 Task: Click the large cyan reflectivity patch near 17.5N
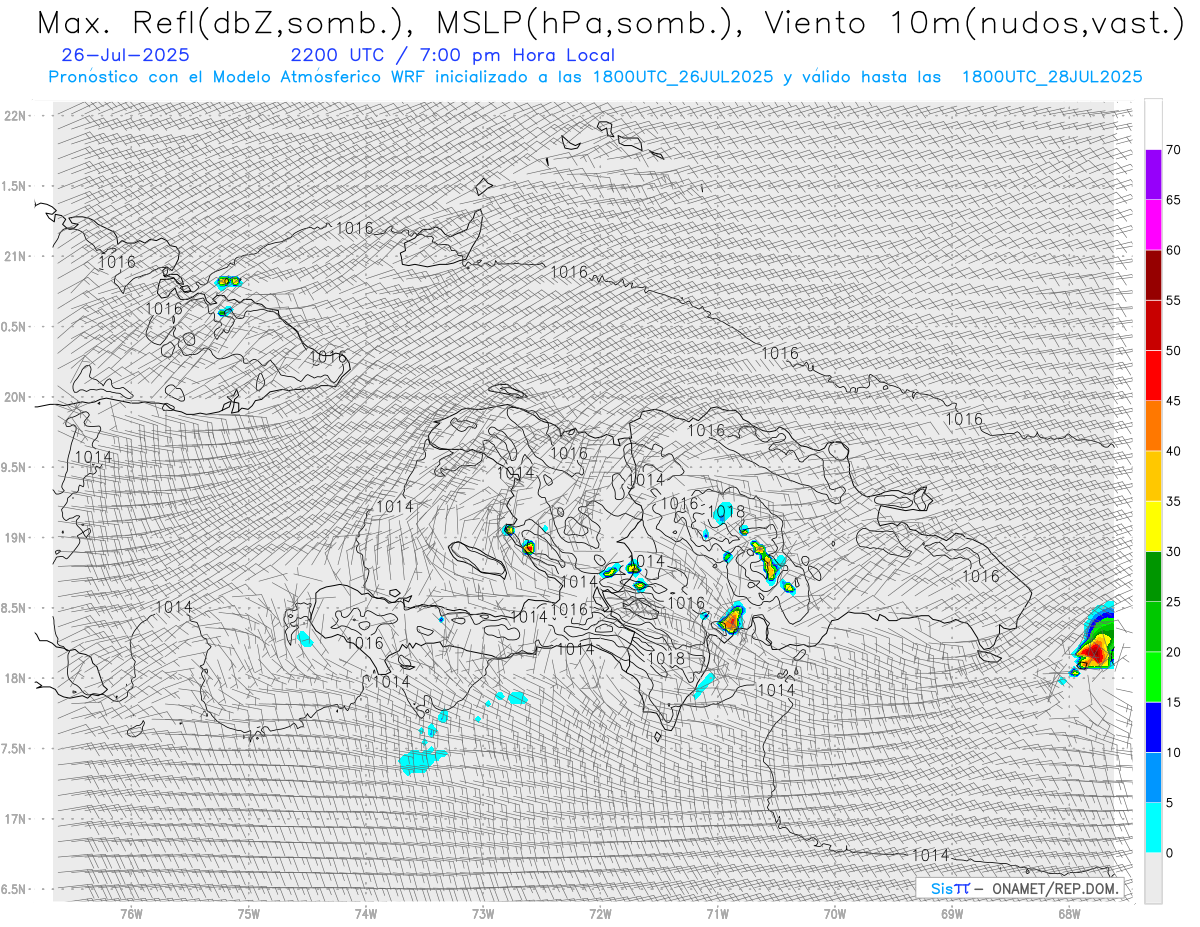(422, 761)
